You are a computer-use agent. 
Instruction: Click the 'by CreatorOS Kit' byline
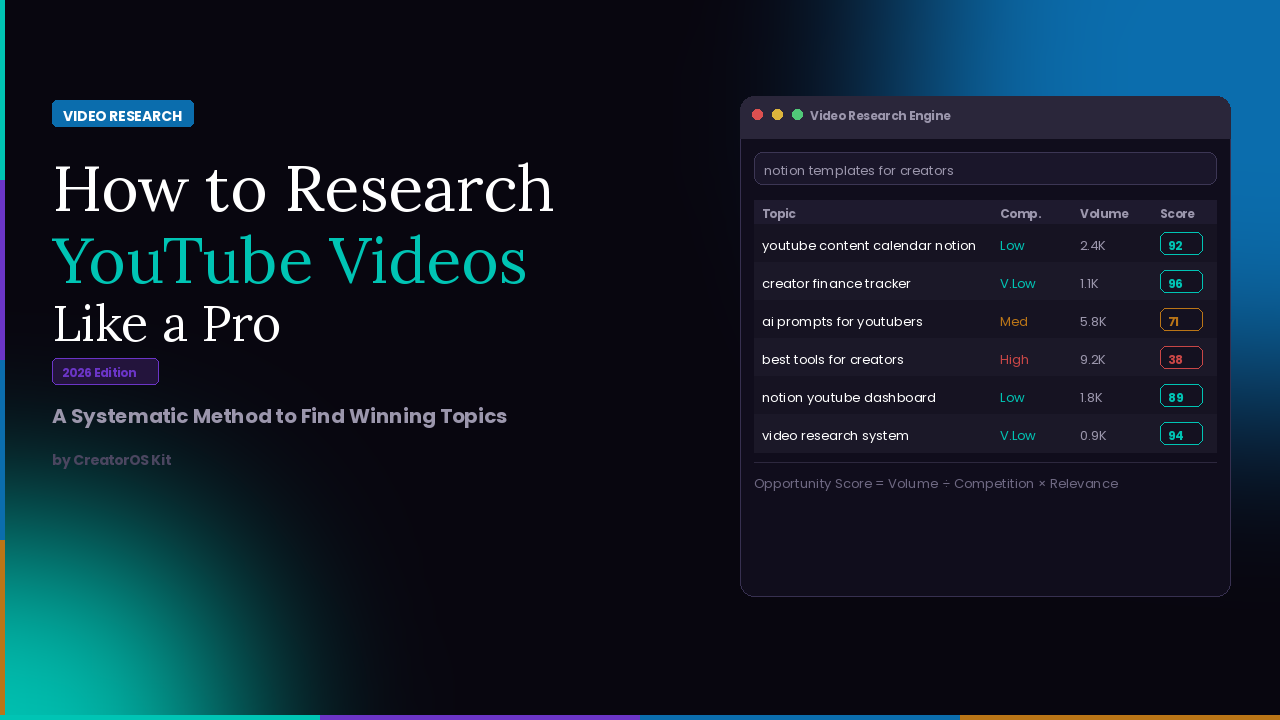click(x=112, y=460)
